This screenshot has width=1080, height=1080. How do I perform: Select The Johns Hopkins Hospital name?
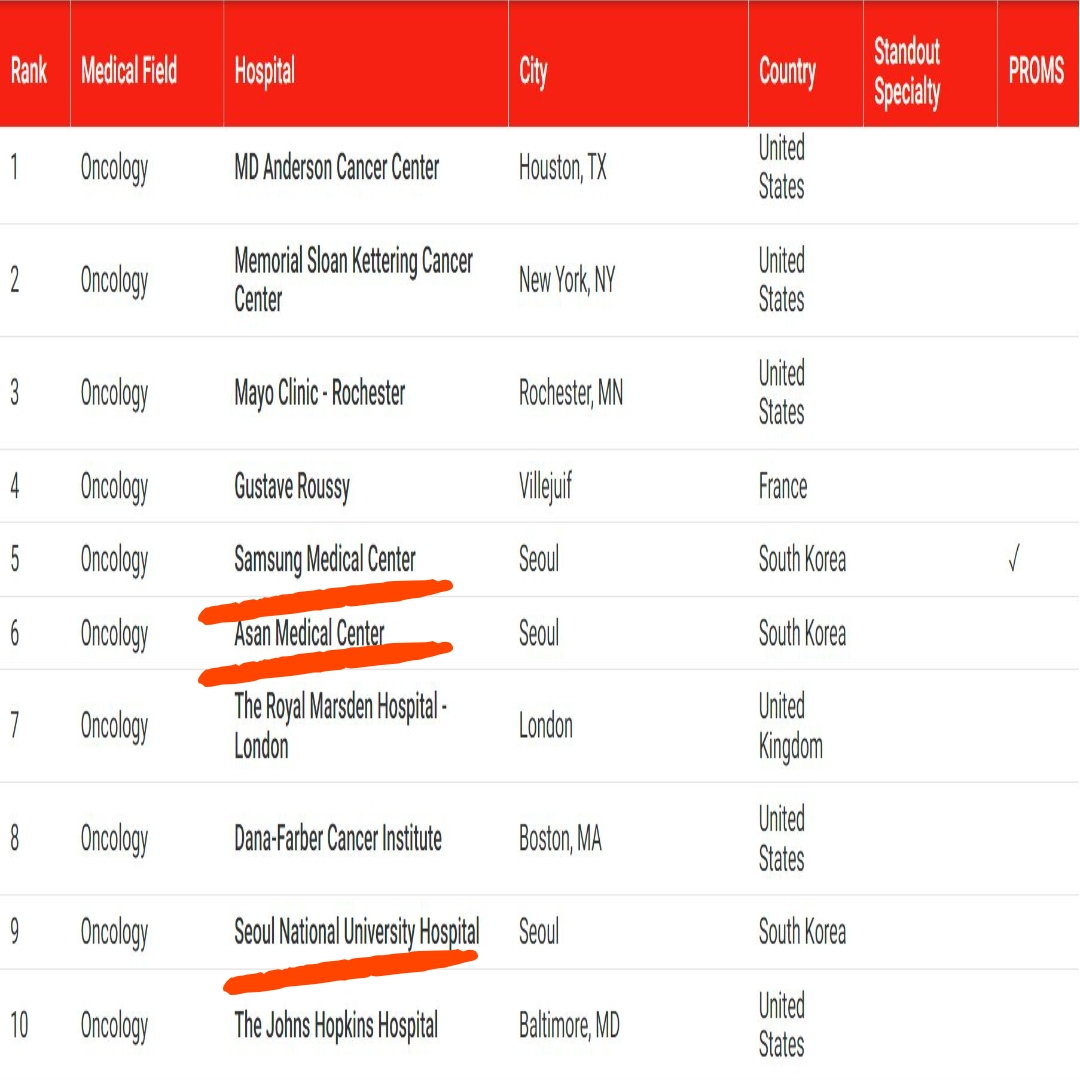click(335, 1026)
